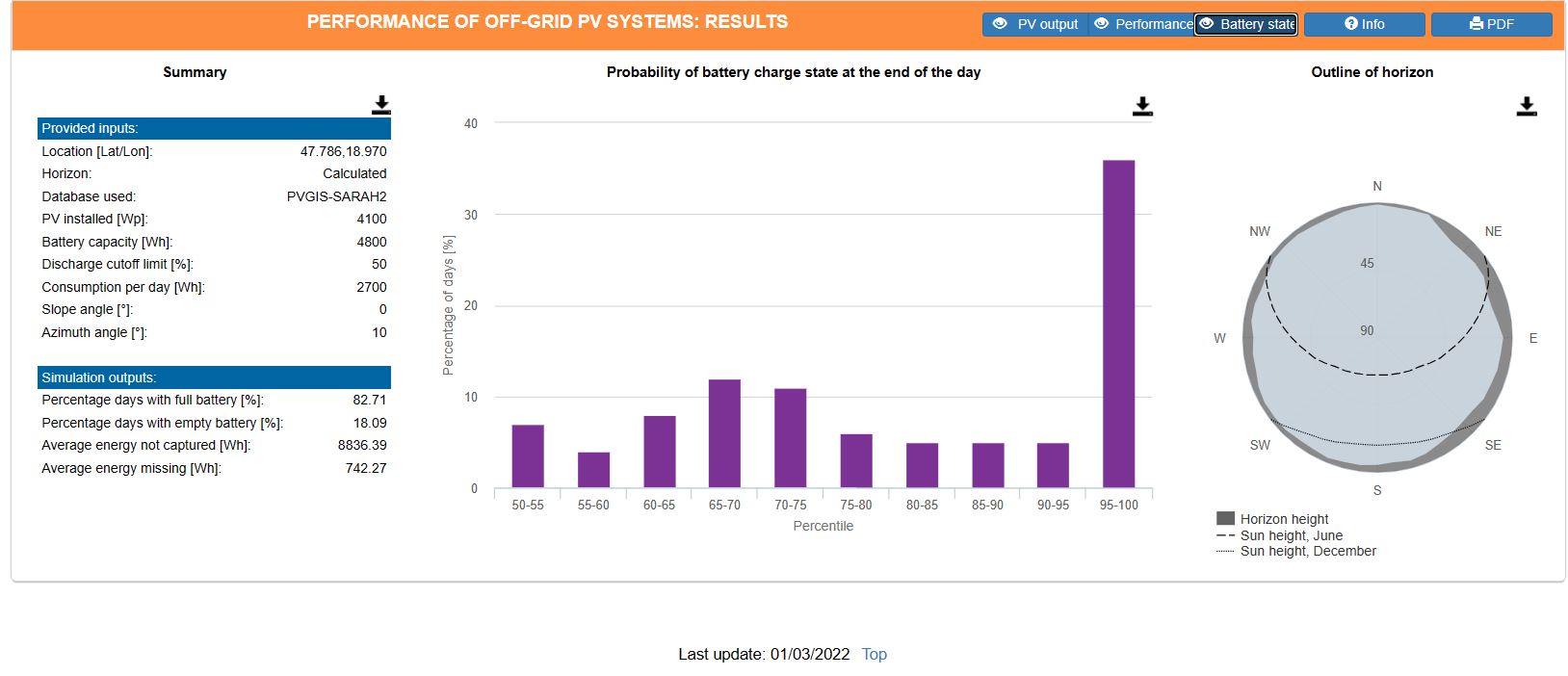1568x676 pixels.
Task: Click the 70-75 percentile bar
Action: pyautogui.click(x=790, y=438)
